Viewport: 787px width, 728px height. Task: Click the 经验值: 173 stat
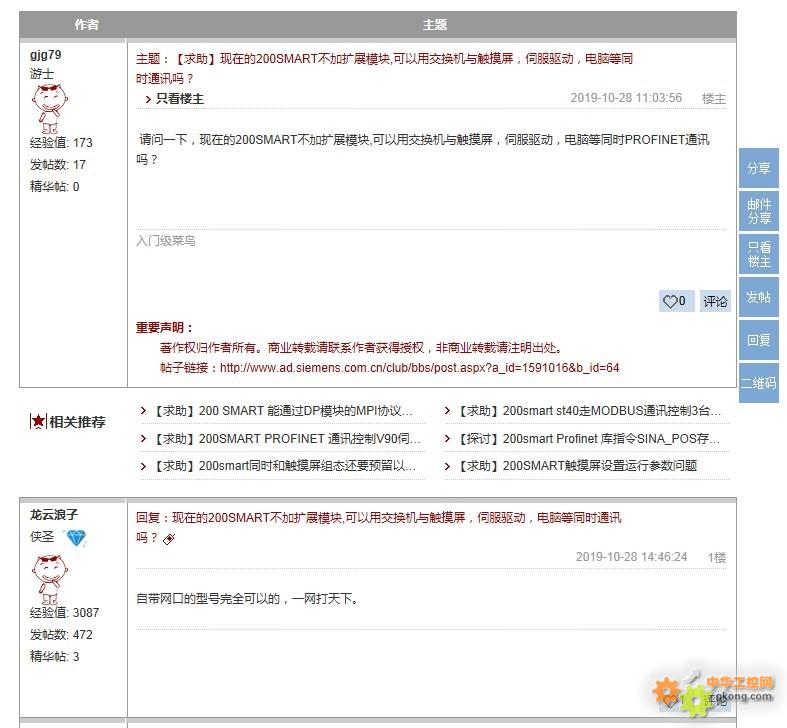[x=61, y=143]
